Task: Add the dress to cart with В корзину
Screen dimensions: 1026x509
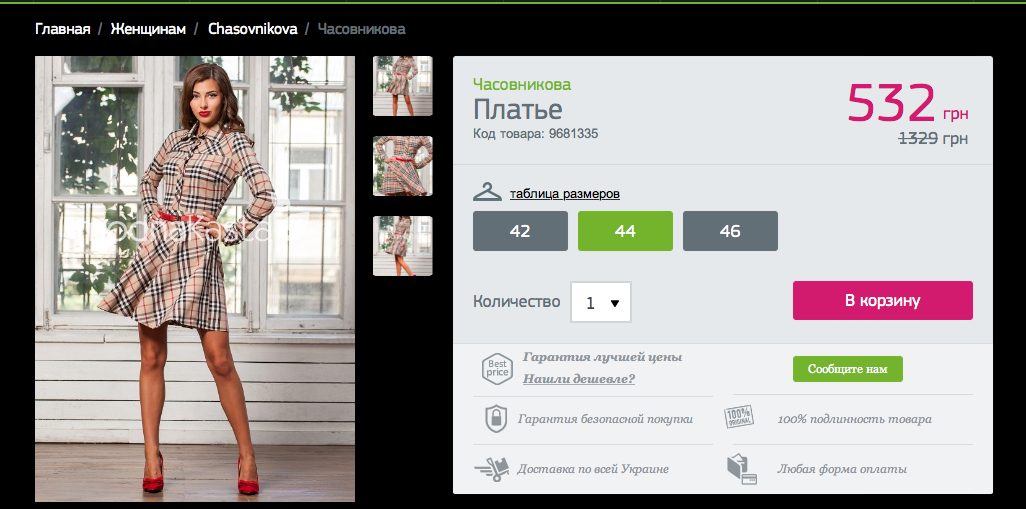Action: coord(883,300)
